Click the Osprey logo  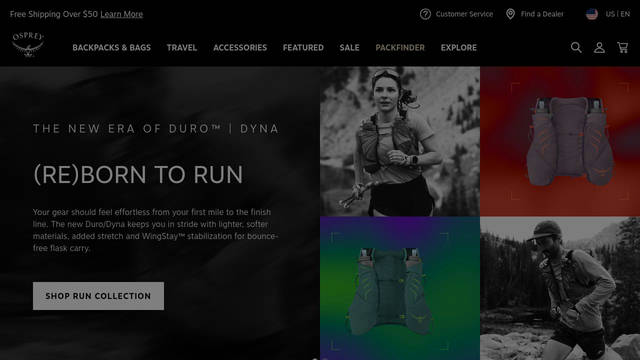[28, 44]
